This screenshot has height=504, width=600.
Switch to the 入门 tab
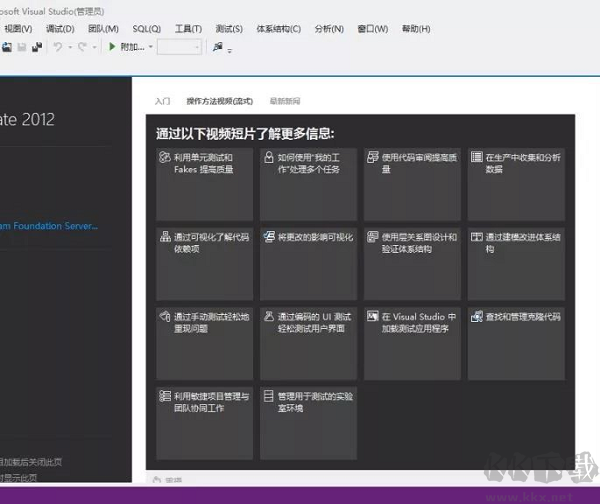(x=163, y=101)
